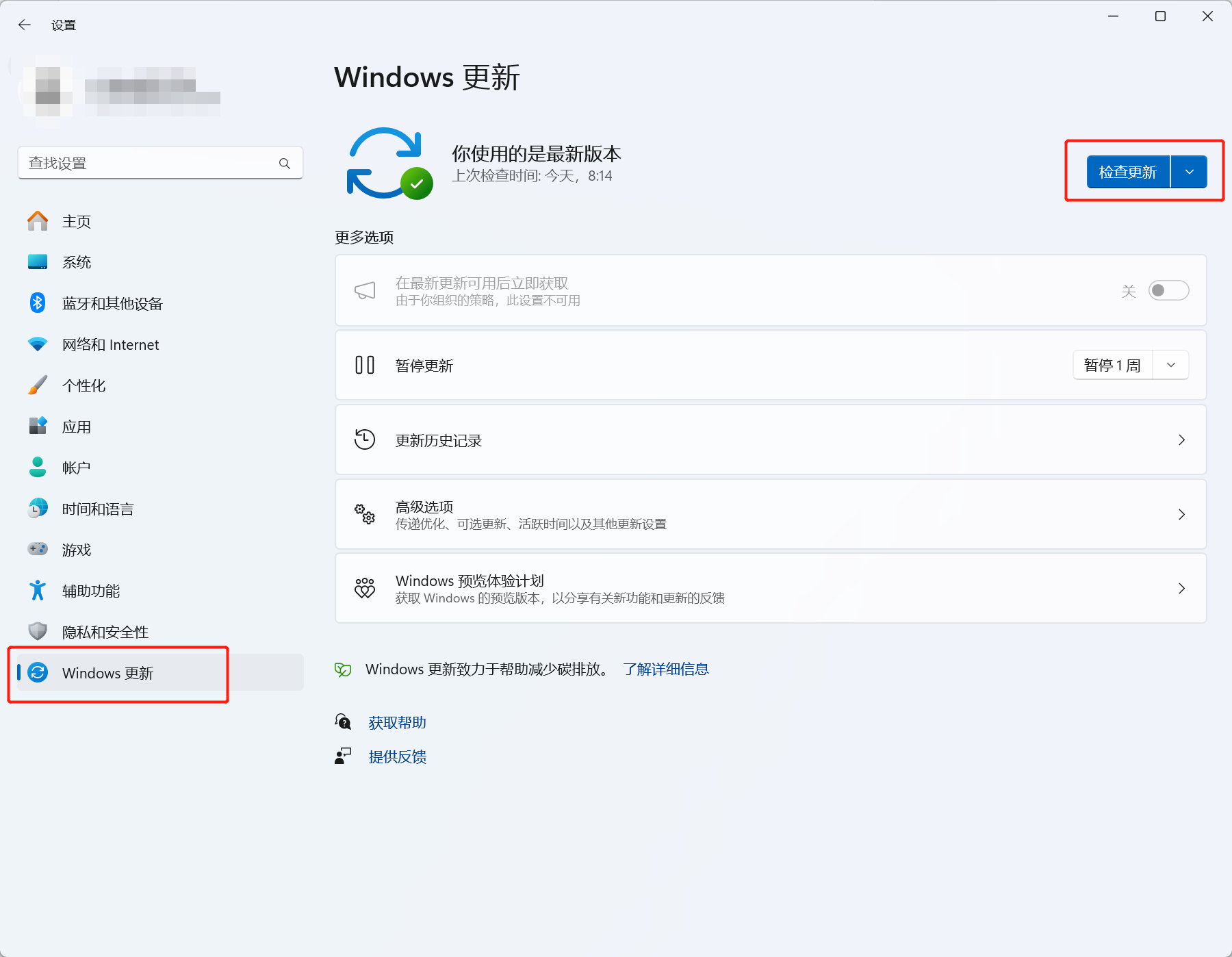Click the 暂停 1 周 button

click(x=1113, y=365)
